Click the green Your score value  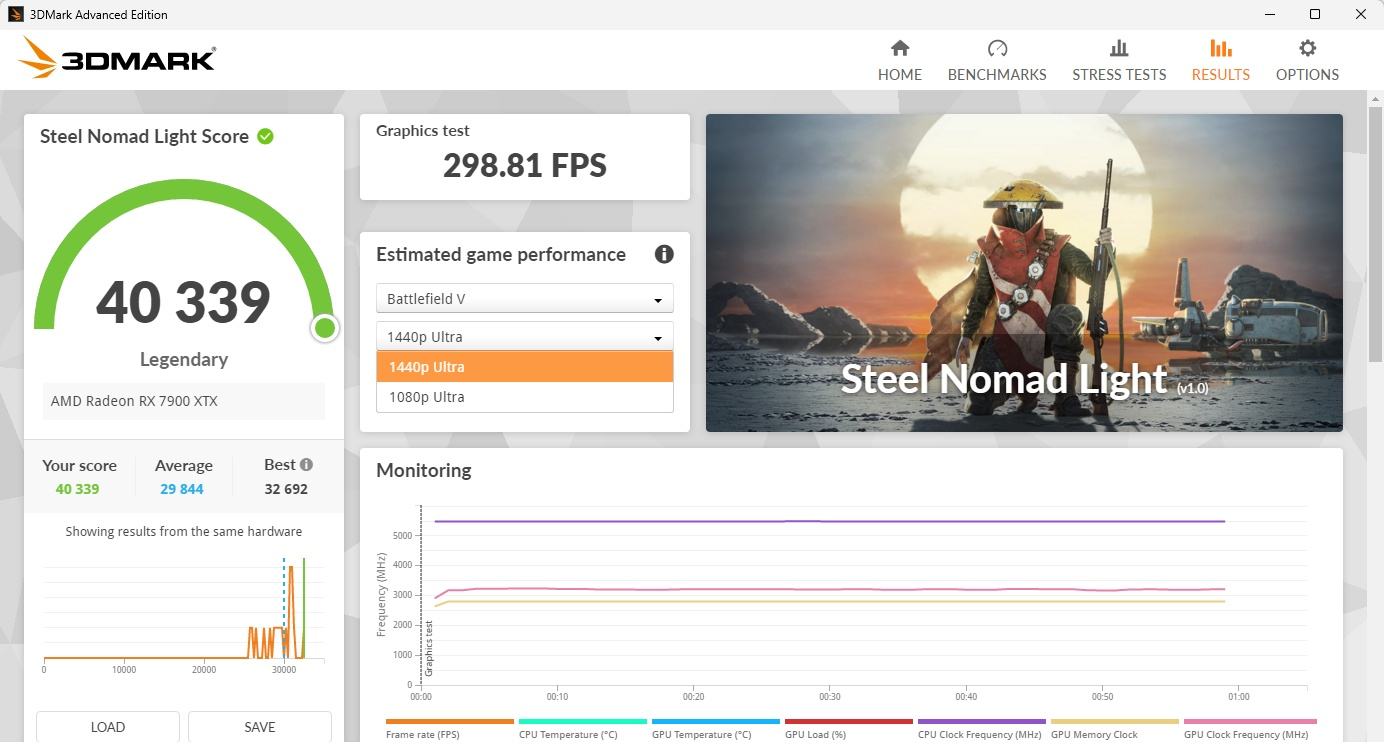[78, 489]
